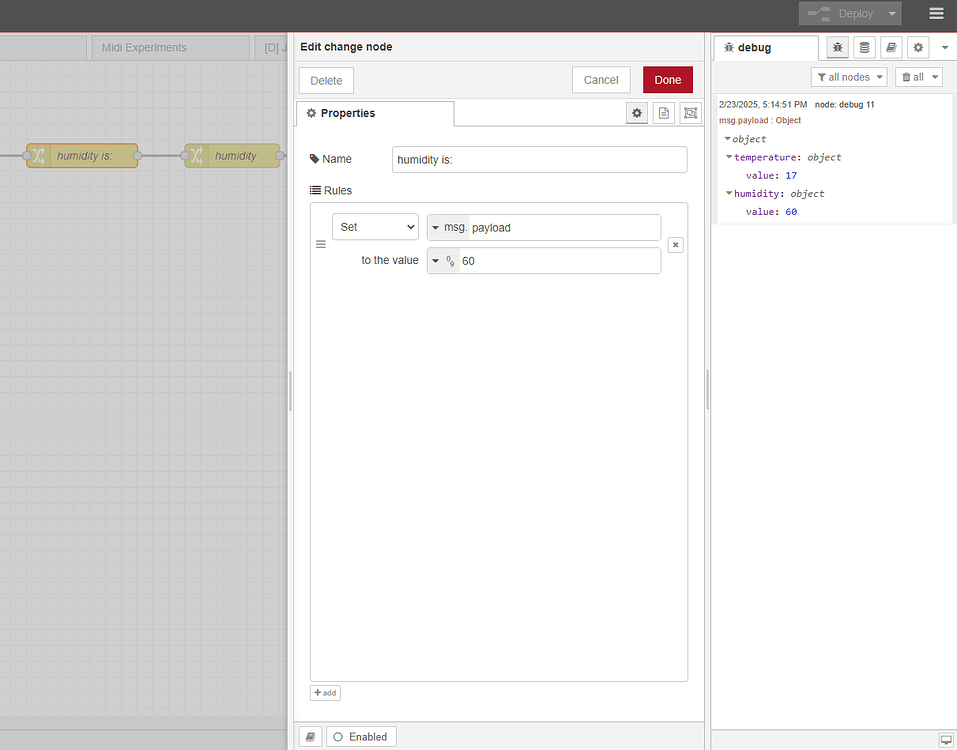957x750 pixels.
Task: Open the msg. property type dropdown
Action: [x=448, y=227]
